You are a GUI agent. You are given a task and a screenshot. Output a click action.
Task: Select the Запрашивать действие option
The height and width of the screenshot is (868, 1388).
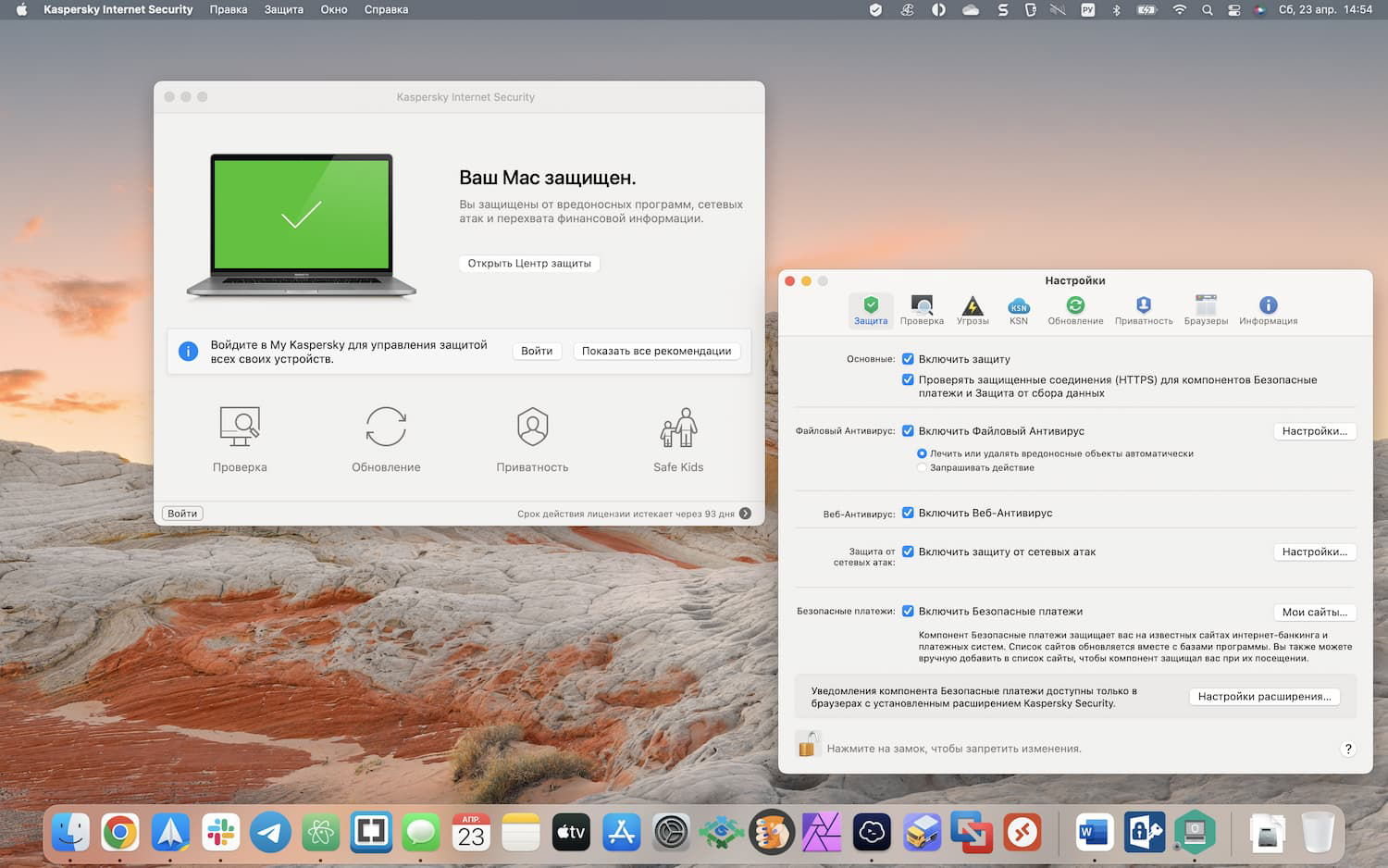tap(922, 467)
